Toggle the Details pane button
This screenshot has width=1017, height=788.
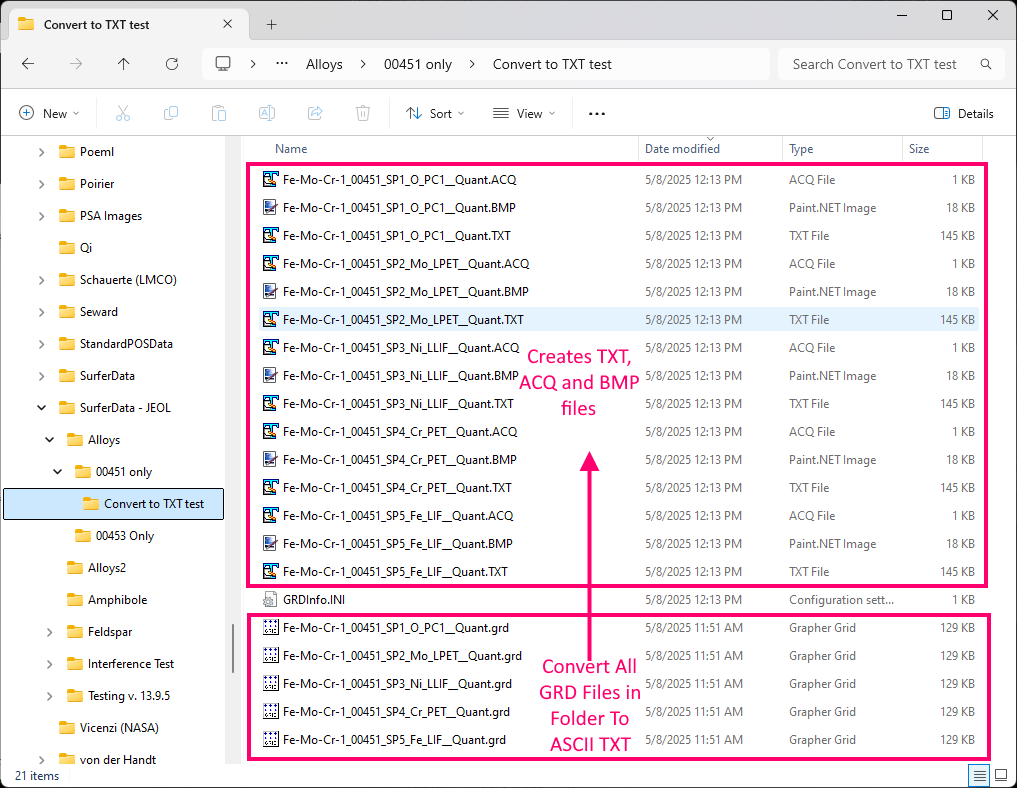point(963,114)
